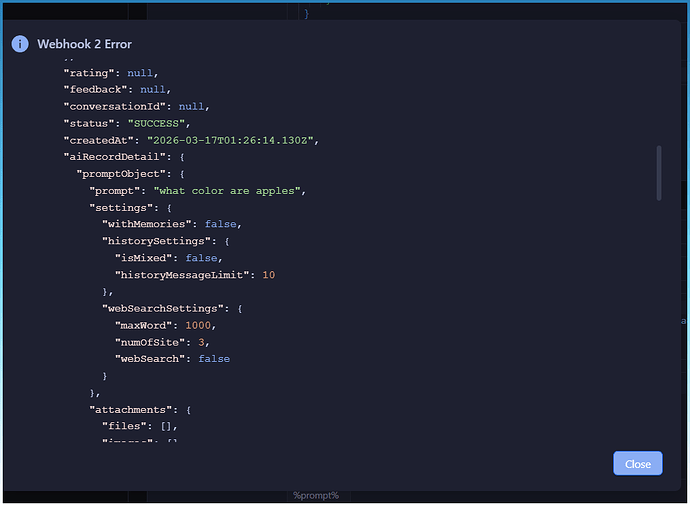This screenshot has width=690, height=505.
Task: Click the blue info icon beside the title
Action: tap(19, 44)
